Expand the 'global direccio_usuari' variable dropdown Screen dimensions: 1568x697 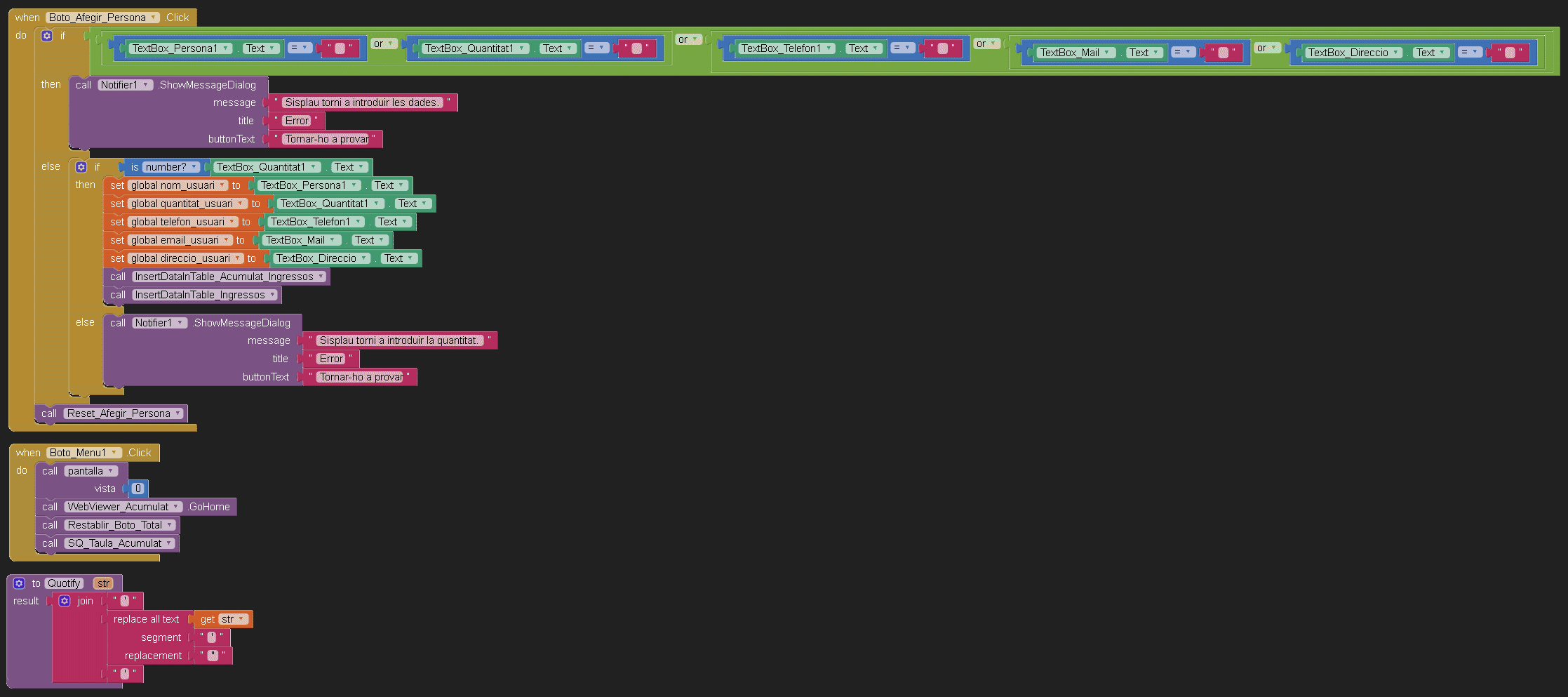[x=238, y=258]
